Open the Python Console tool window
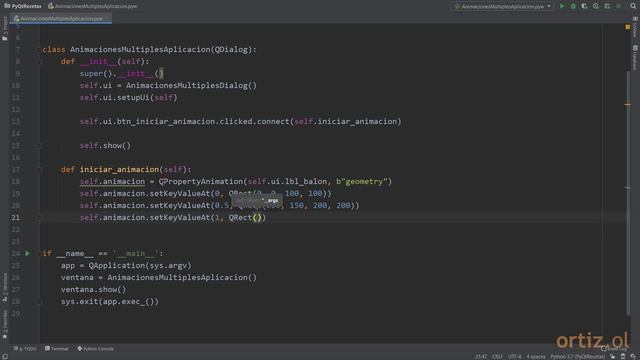Image resolution: width=640 pixels, height=360 pixels. pos(96,349)
